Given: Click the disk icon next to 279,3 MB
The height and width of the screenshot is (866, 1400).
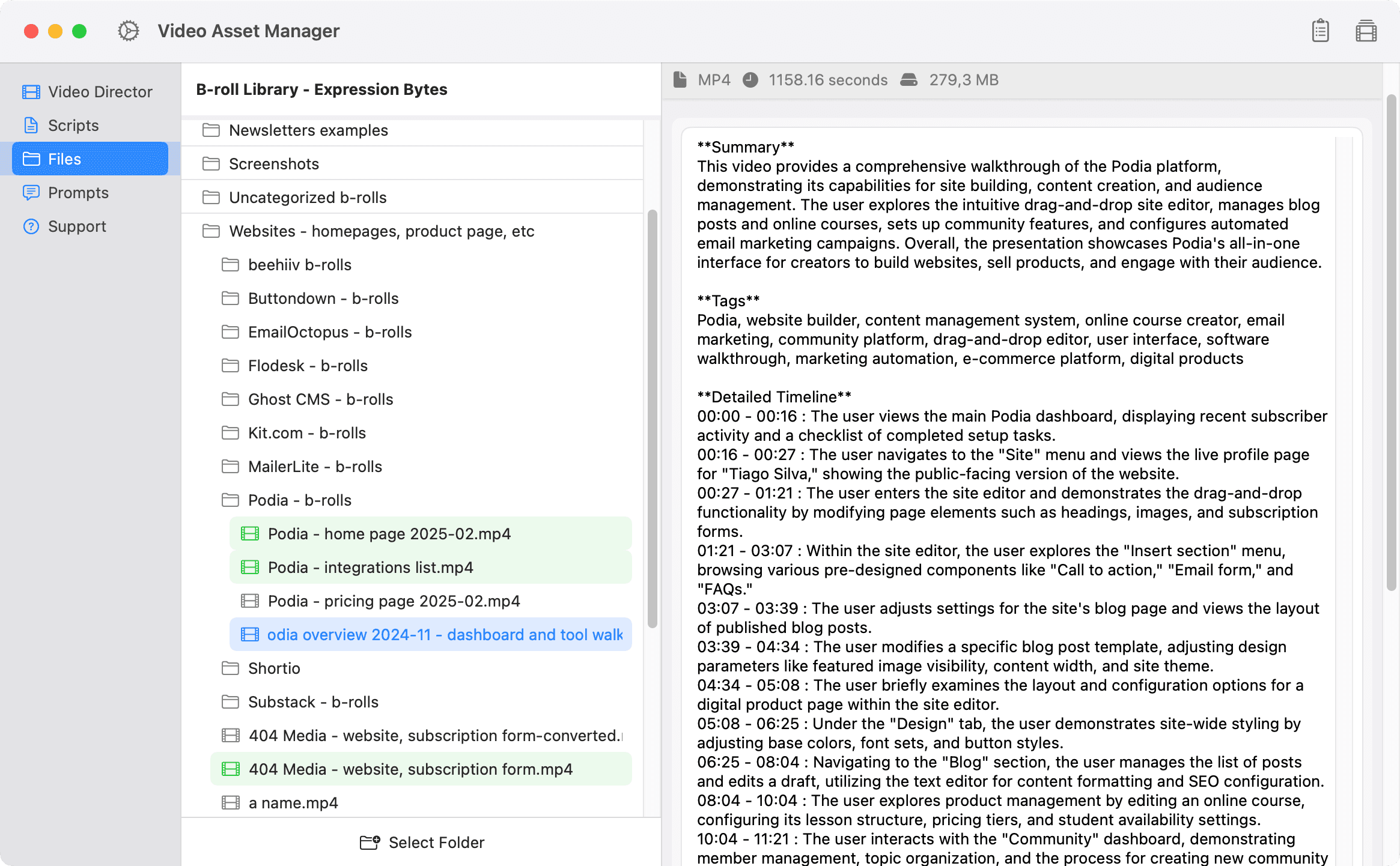Looking at the screenshot, I should click(909, 79).
